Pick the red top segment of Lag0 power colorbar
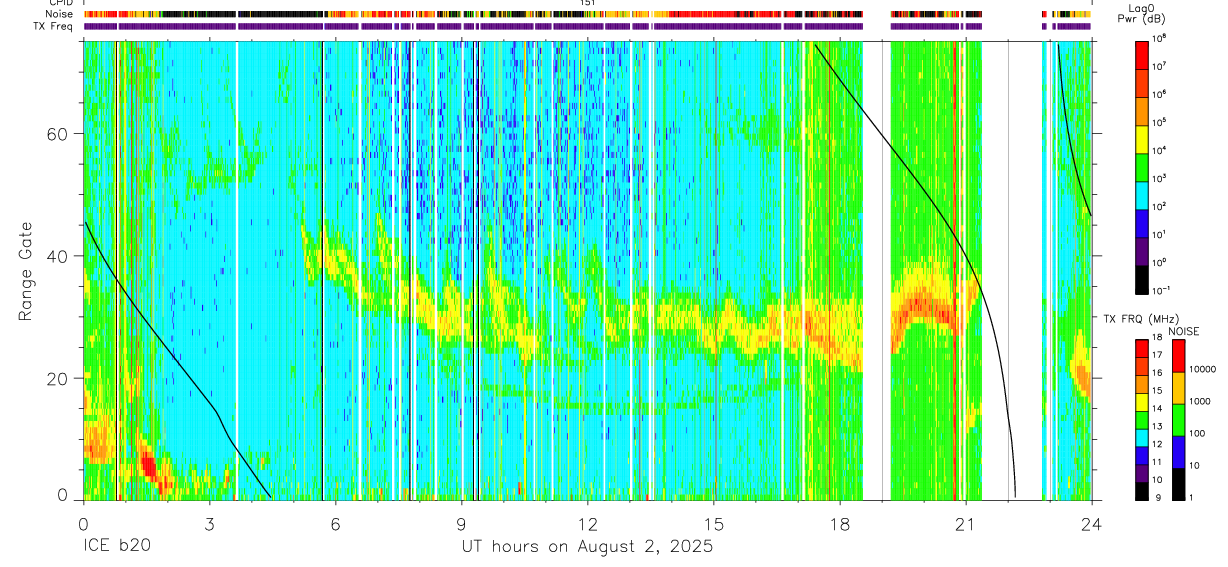This screenshot has width=1228, height=567. click(1142, 54)
